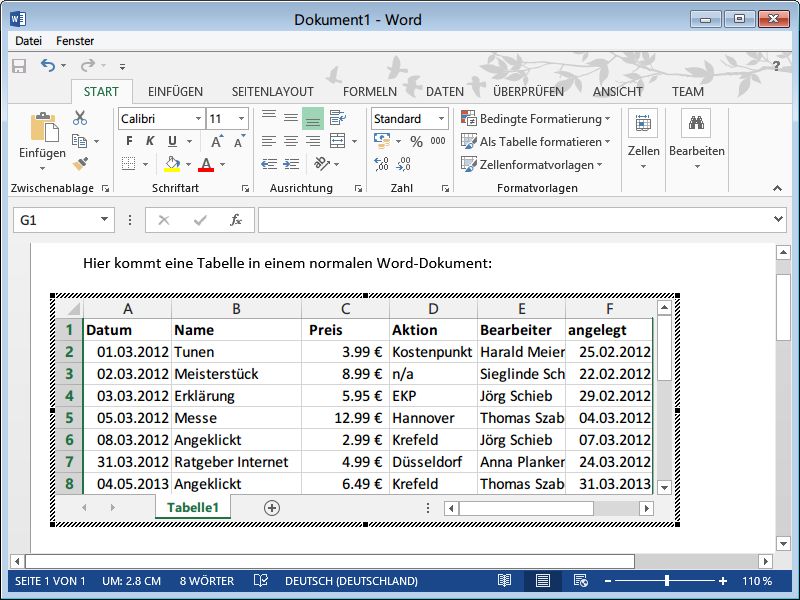Open Bedingte Formatierung menu

(535, 118)
